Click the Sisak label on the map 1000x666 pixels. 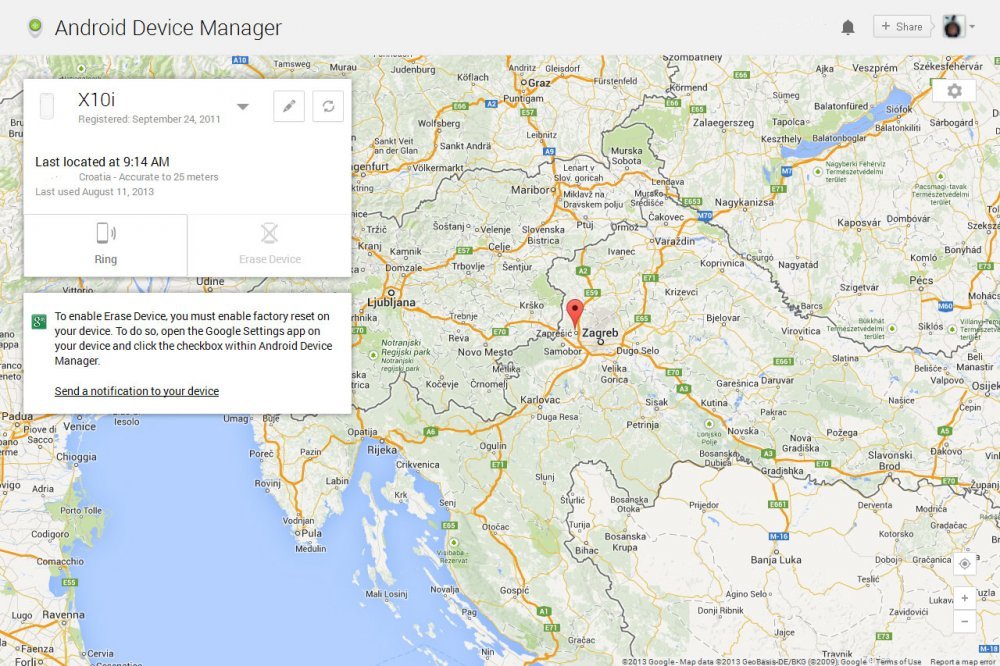click(656, 402)
